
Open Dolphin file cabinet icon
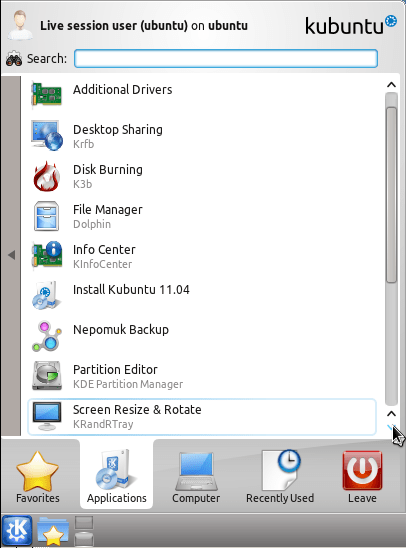coord(47,216)
